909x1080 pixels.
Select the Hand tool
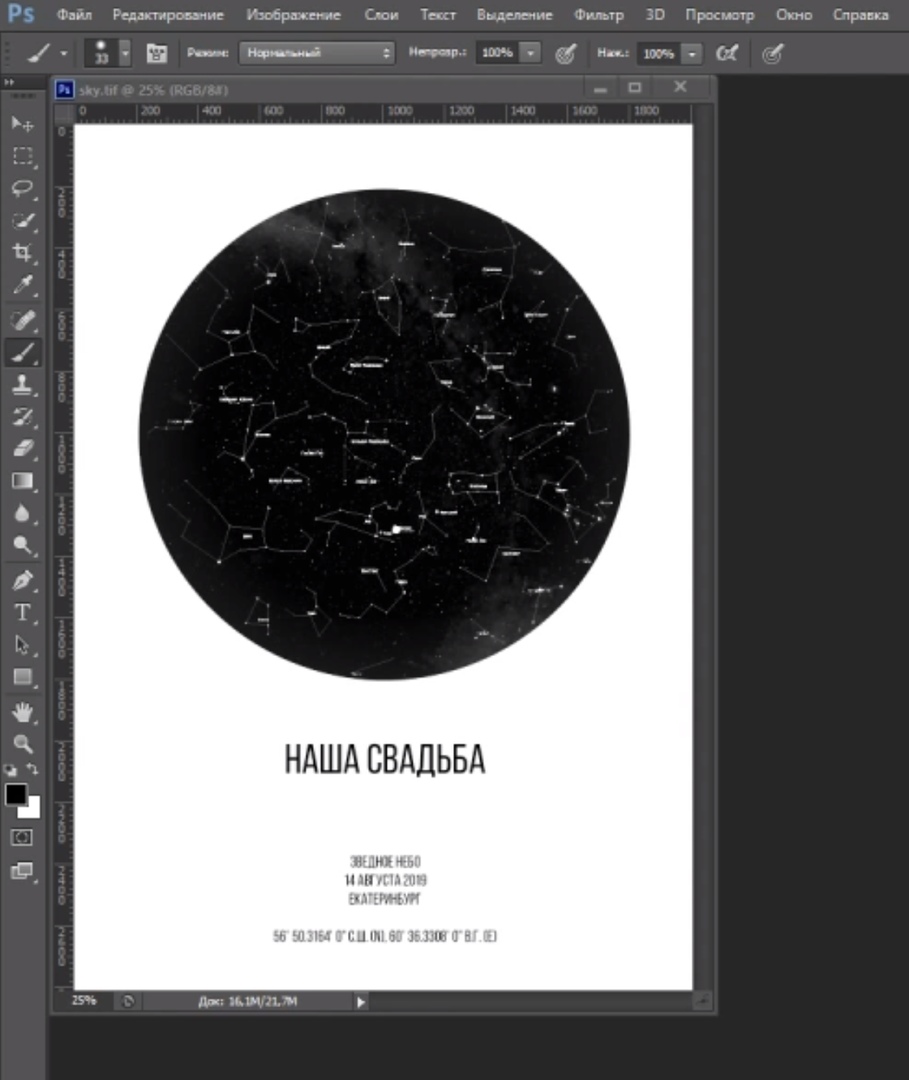tap(22, 712)
